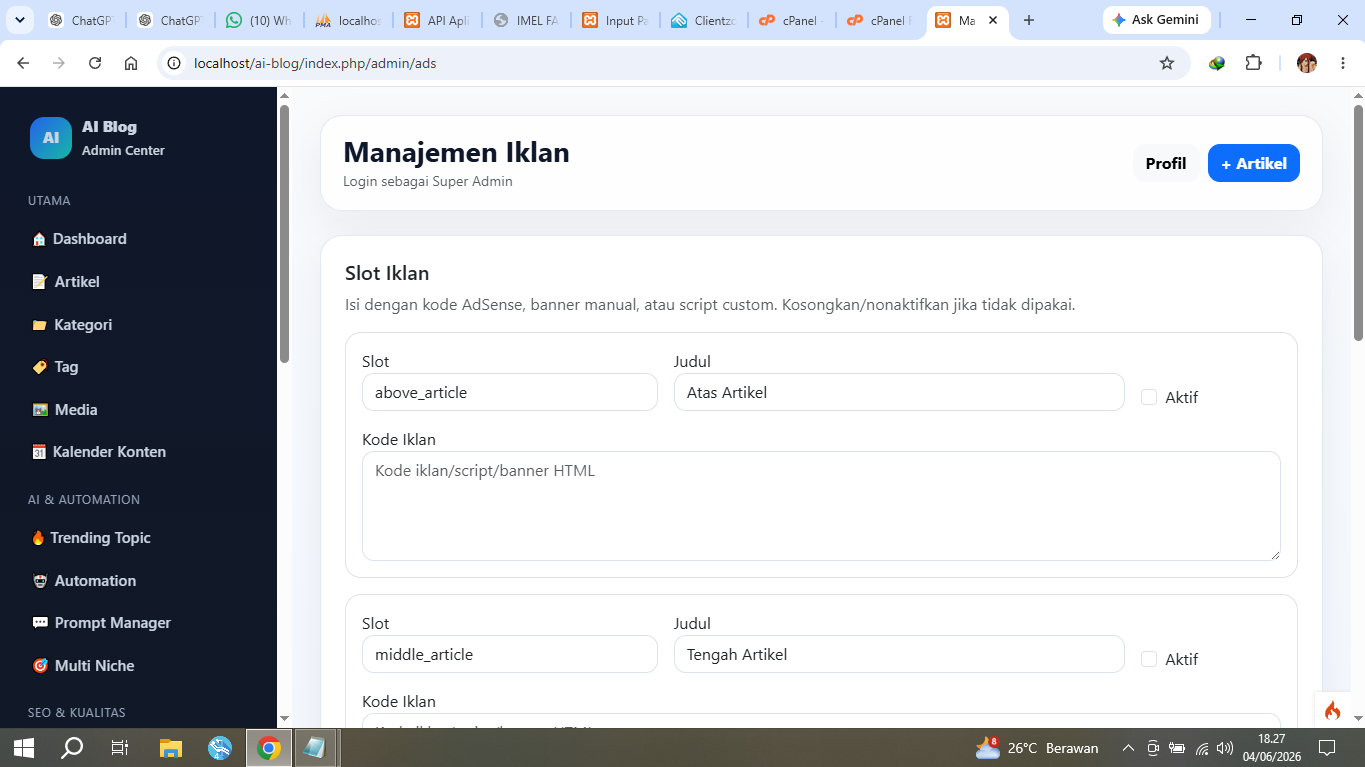Click the sidebar scrollbar down arrow
Image resolution: width=1365 pixels, height=767 pixels.
point(284,718)
